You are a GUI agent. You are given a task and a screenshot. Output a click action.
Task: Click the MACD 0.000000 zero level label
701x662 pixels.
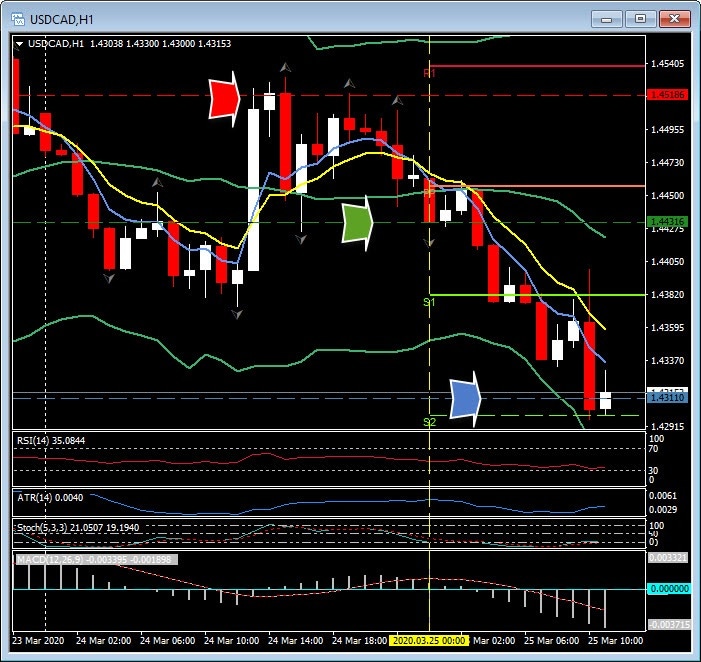tap(668, 589)
